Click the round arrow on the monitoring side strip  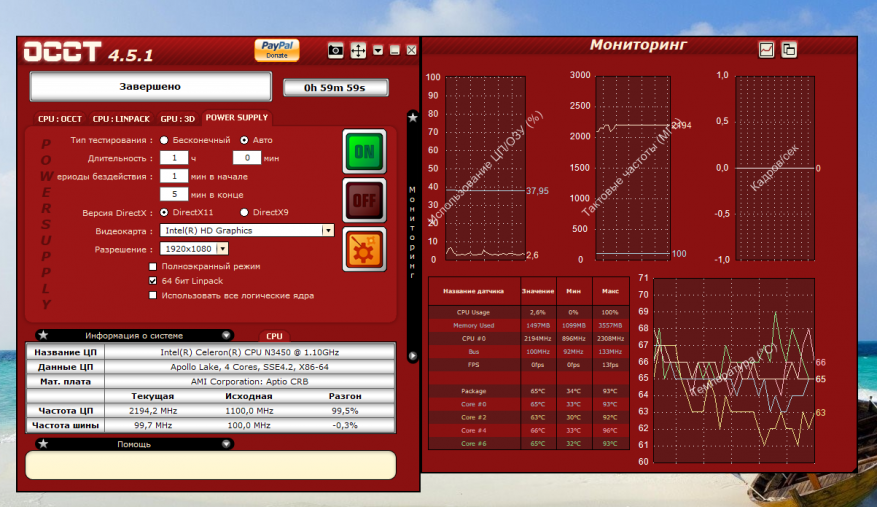(413, 356)
